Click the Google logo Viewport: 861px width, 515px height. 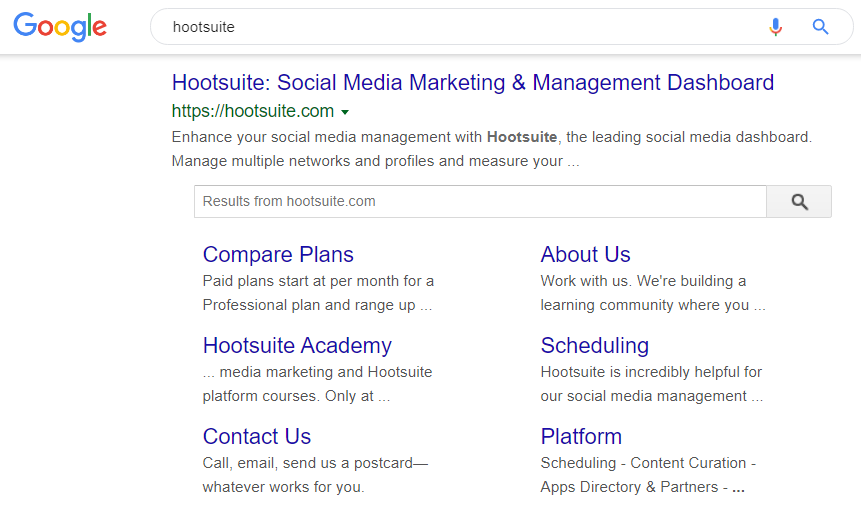(x=60, y=27)
